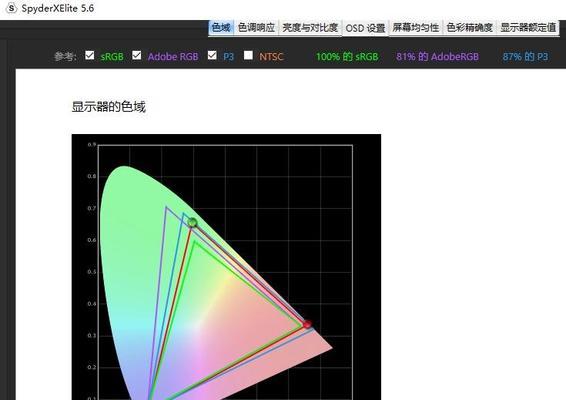The height and width of the screenshot is (400, 566).
Task: Select the OSD 设置 tab
Action: pos(365,28)
